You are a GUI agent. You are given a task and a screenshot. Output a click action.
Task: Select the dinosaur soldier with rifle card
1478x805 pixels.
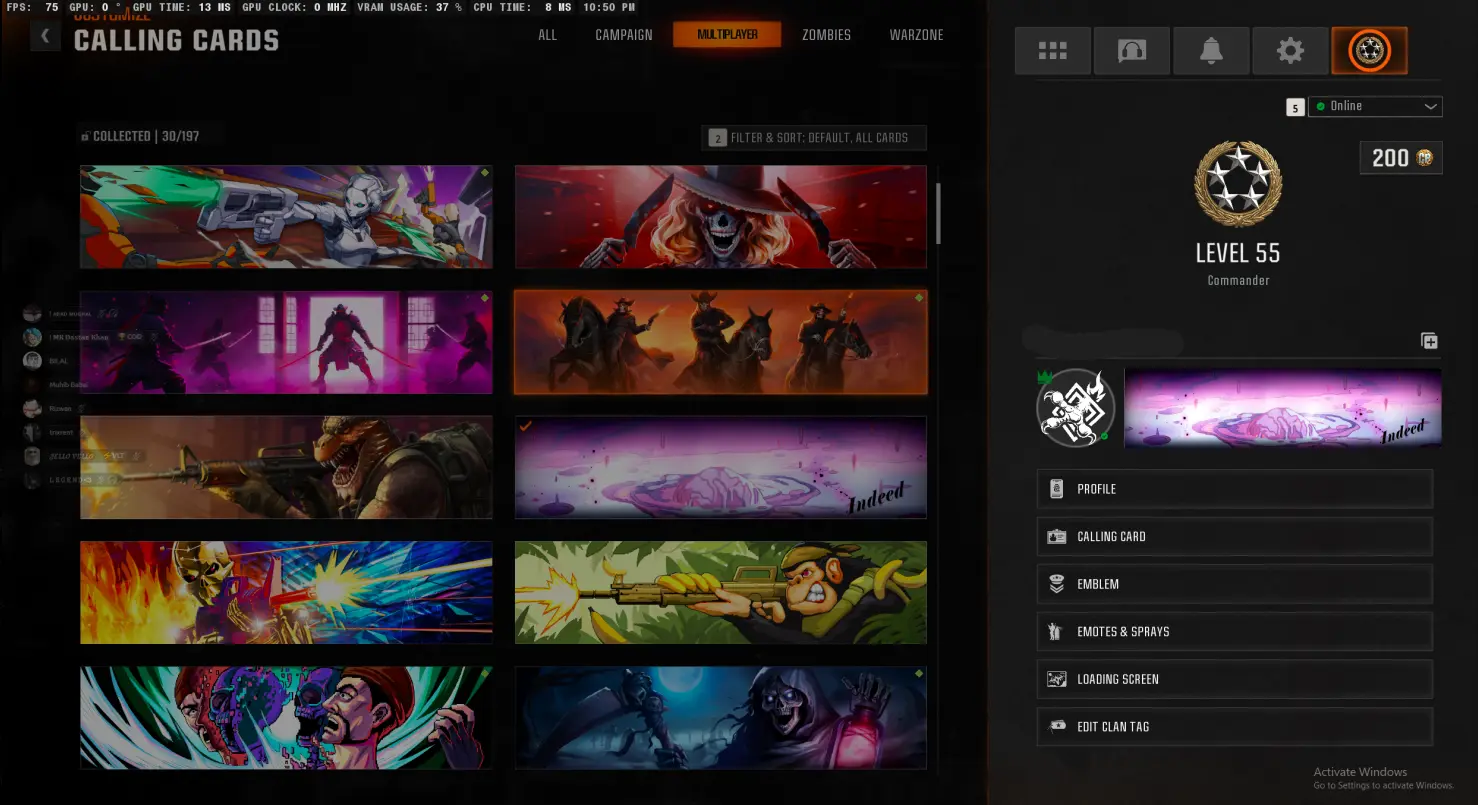tap(286, 468)
